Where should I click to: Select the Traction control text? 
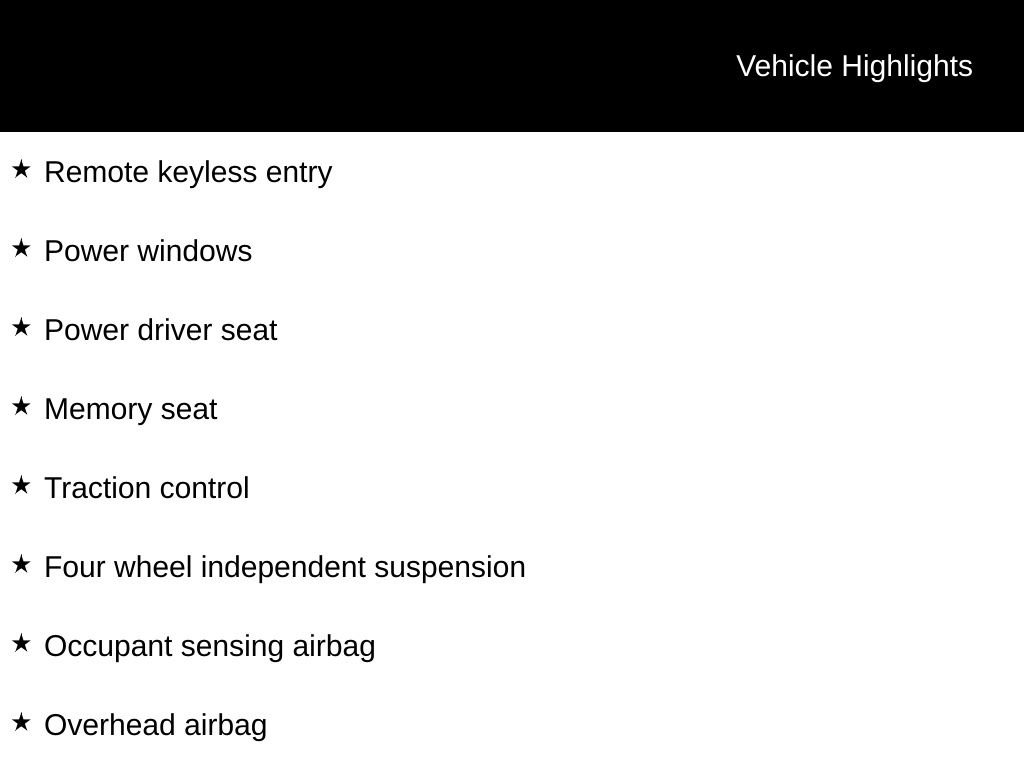[147, 488]
